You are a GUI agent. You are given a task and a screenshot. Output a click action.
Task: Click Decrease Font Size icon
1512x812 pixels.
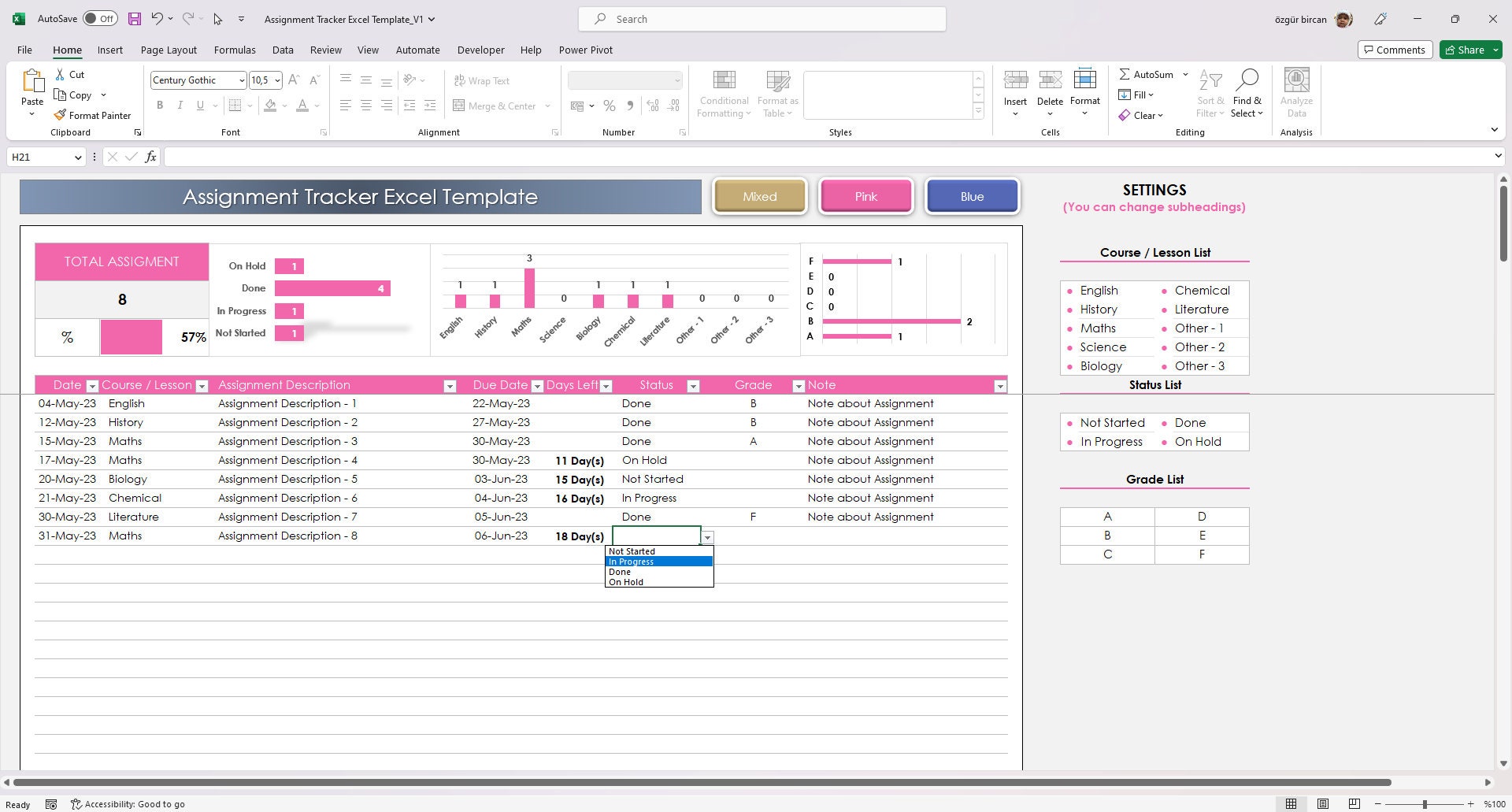click(x=313, y=80)
